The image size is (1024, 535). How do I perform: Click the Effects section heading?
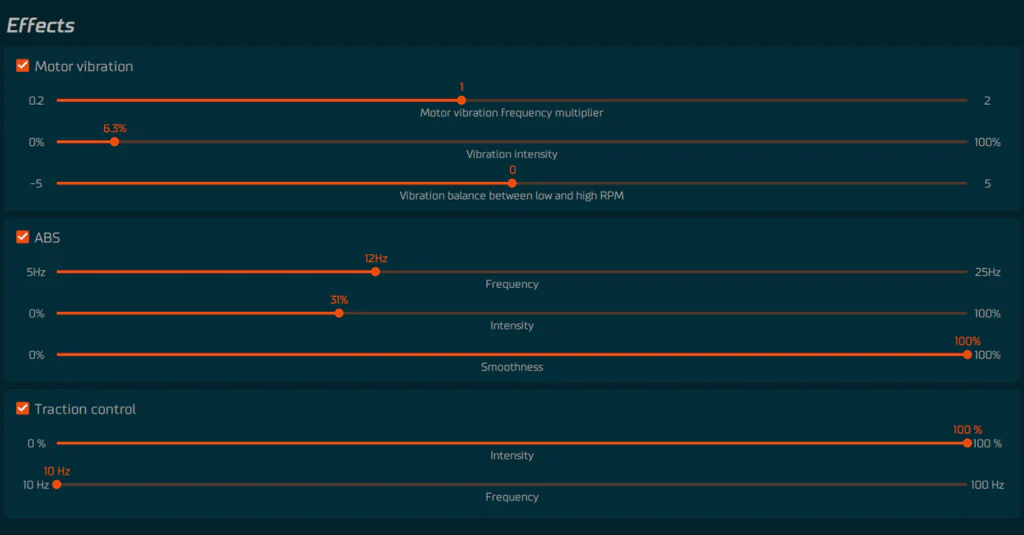(x=41, y=25)
